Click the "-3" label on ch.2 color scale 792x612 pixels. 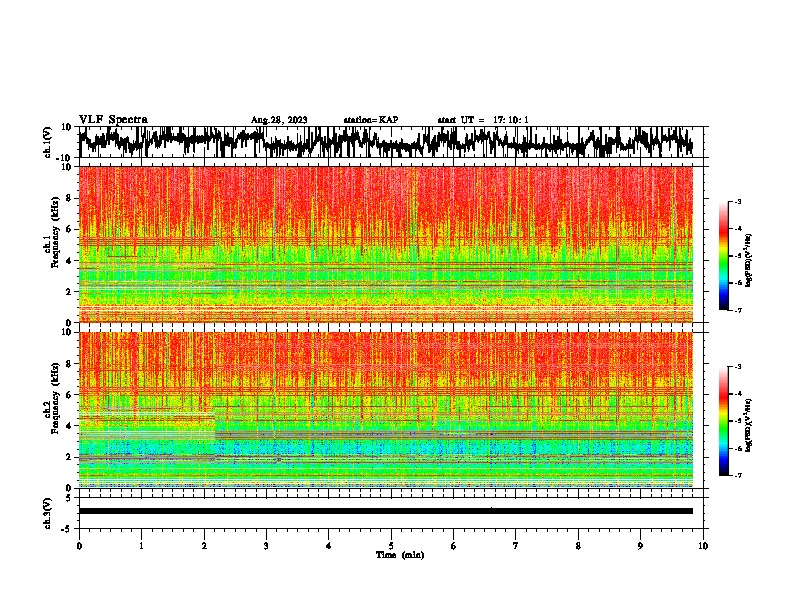click(x=737, y=367)
